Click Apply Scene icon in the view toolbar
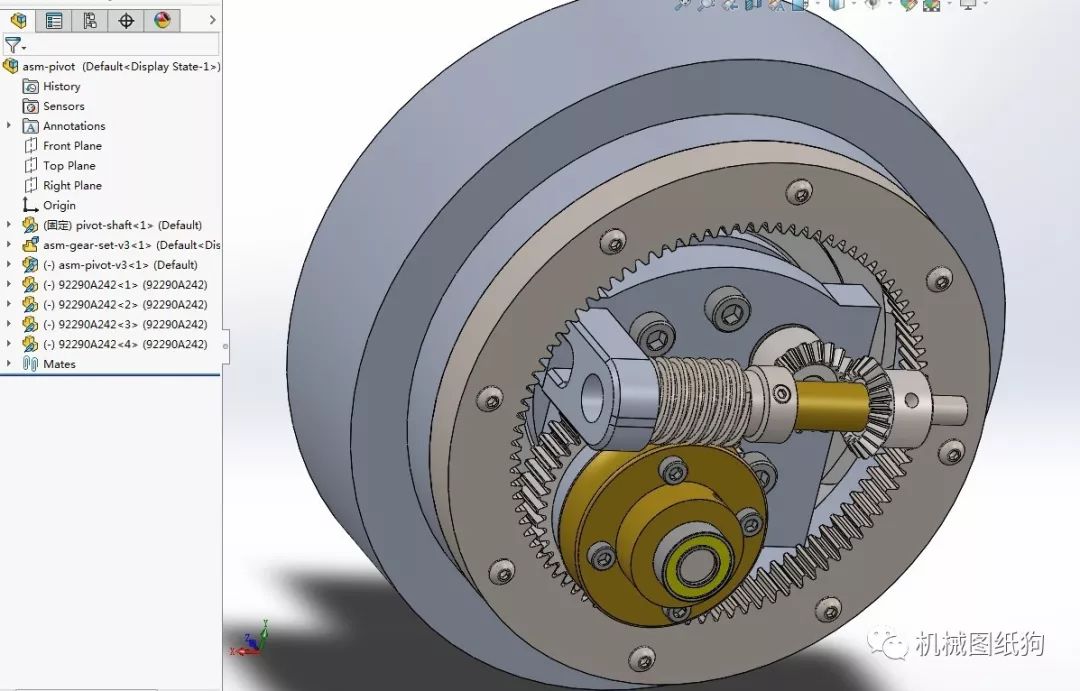 (x=931, y=5)
